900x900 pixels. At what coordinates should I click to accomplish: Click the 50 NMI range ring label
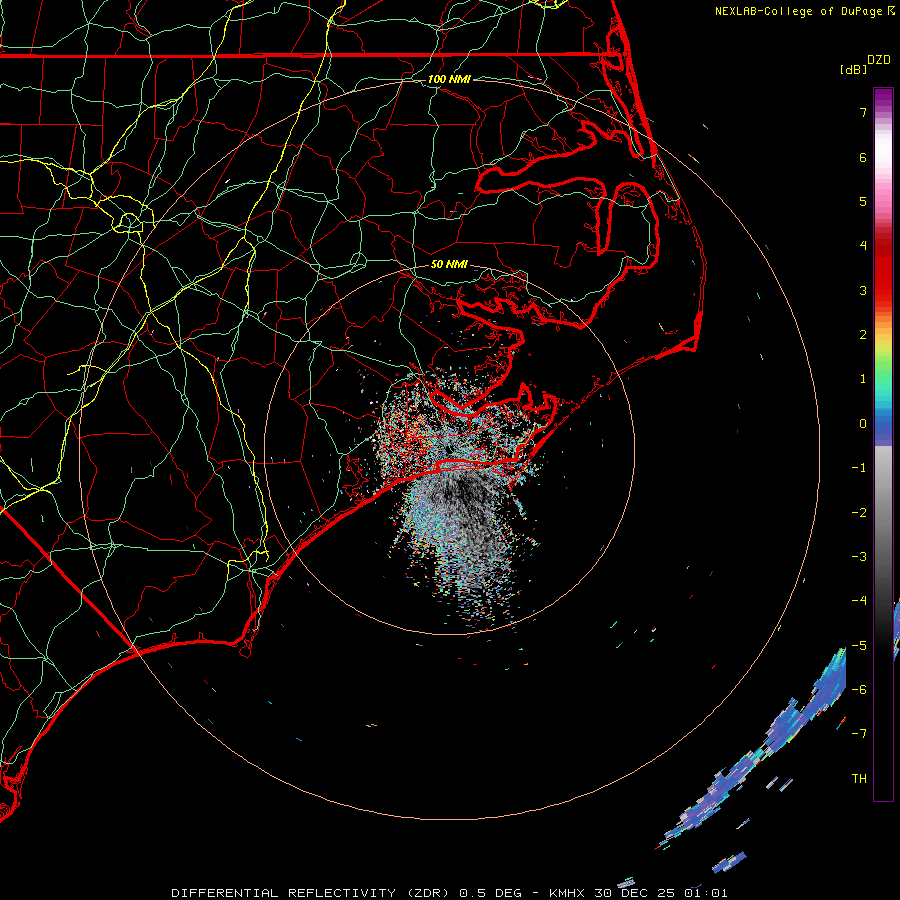point(449,264)
